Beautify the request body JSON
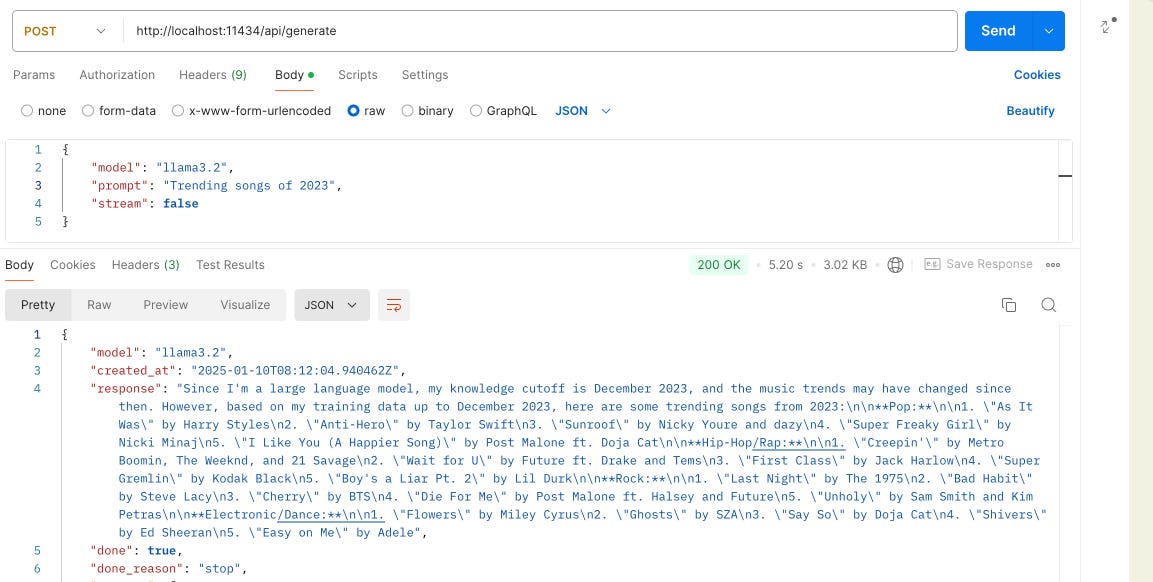The width and height of the screenshot is (1153, 582). click(1030, 111)
